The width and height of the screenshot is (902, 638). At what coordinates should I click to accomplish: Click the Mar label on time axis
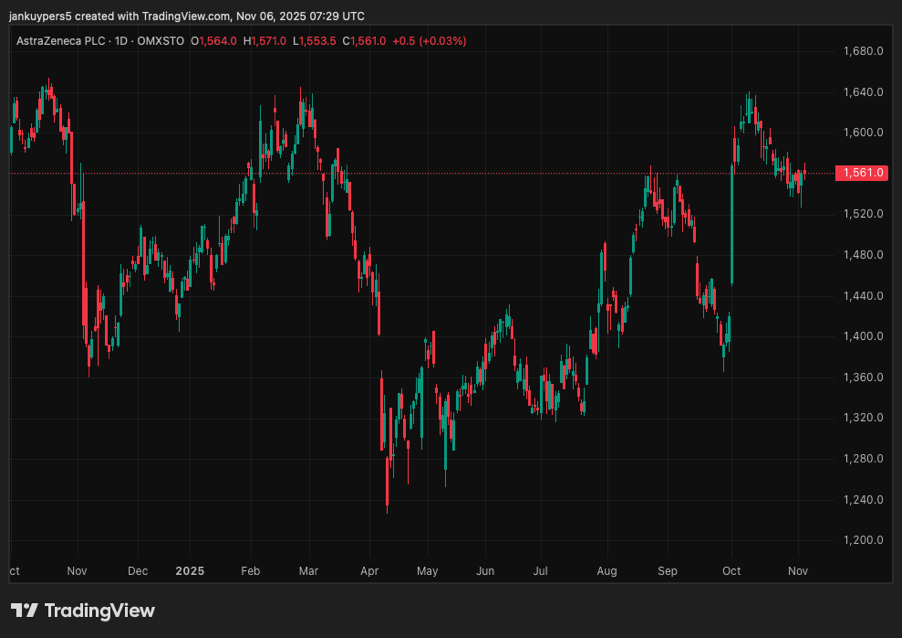coord(308,571)
